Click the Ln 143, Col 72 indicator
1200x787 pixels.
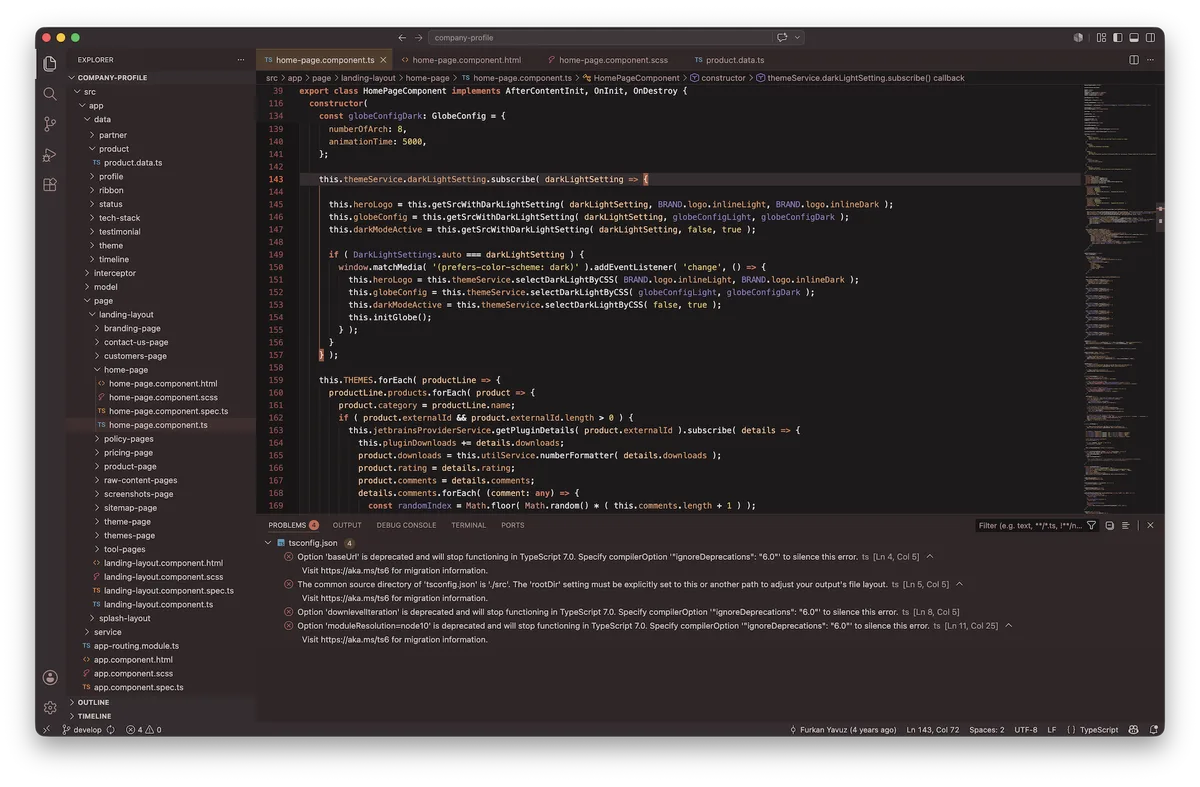click(932, 730)
